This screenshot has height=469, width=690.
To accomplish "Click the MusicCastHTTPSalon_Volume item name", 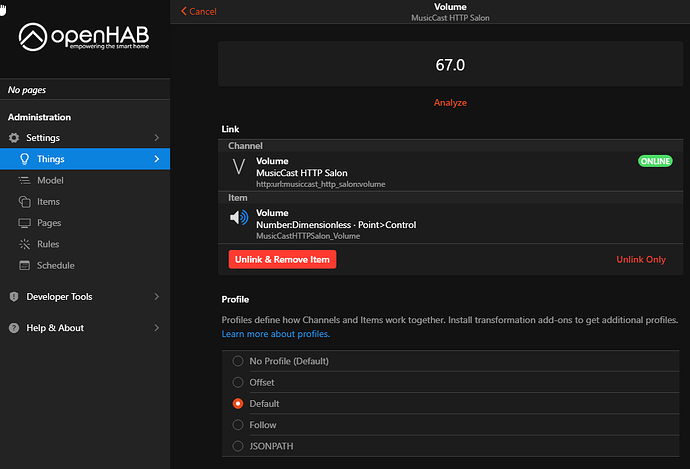I will pos(308,236).
